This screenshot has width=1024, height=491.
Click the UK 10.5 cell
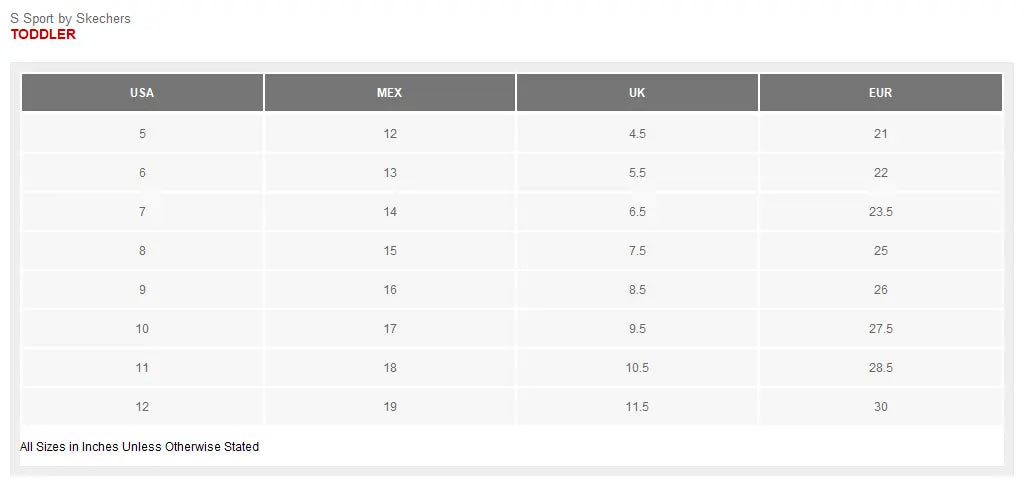(x=637, y=368)
